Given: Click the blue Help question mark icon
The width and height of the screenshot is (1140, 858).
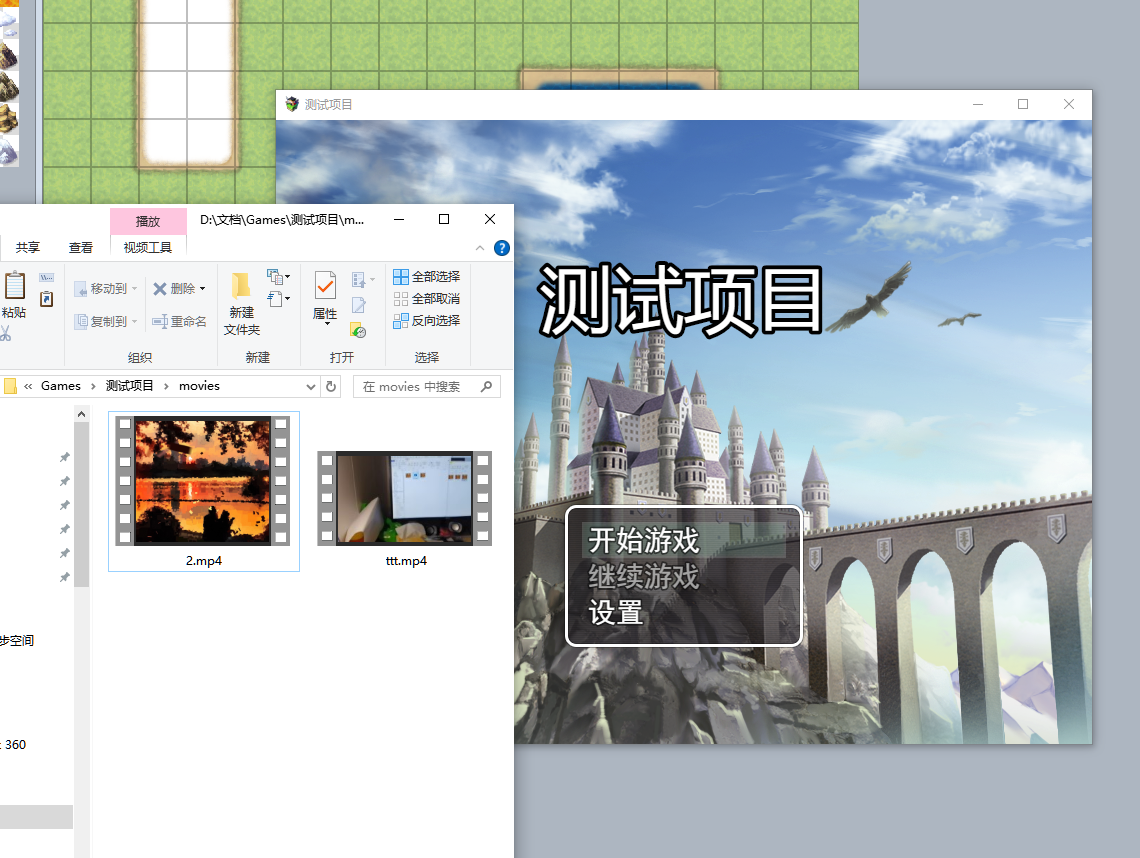Looking at the screenshot, I should [502, 248].
